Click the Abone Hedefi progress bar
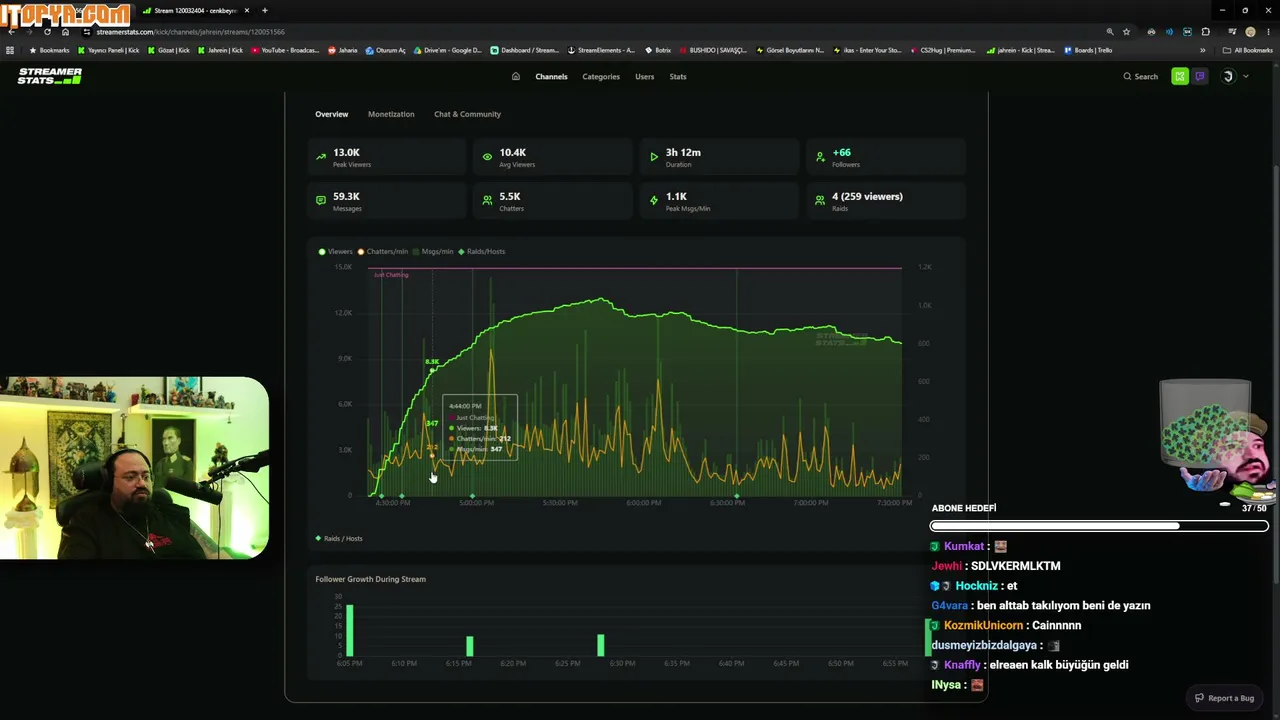Screen dimensions: 1280x720 [x=1099, y=526]
